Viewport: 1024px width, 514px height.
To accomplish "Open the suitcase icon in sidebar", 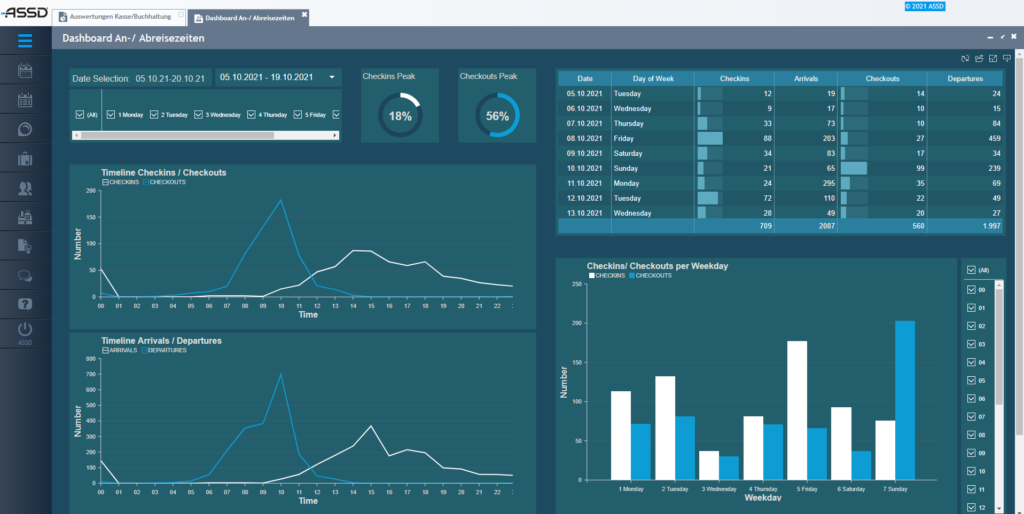I will point(25,159).
